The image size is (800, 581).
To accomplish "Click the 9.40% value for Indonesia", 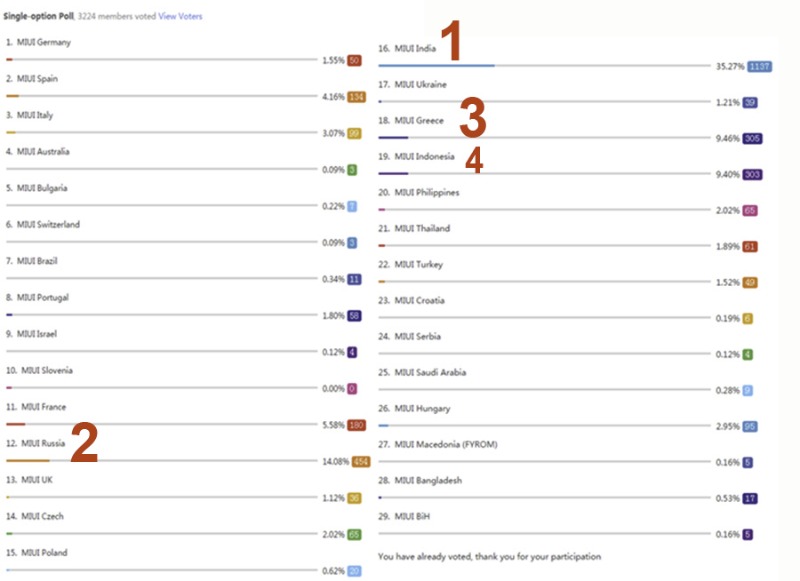I will 728,175.
